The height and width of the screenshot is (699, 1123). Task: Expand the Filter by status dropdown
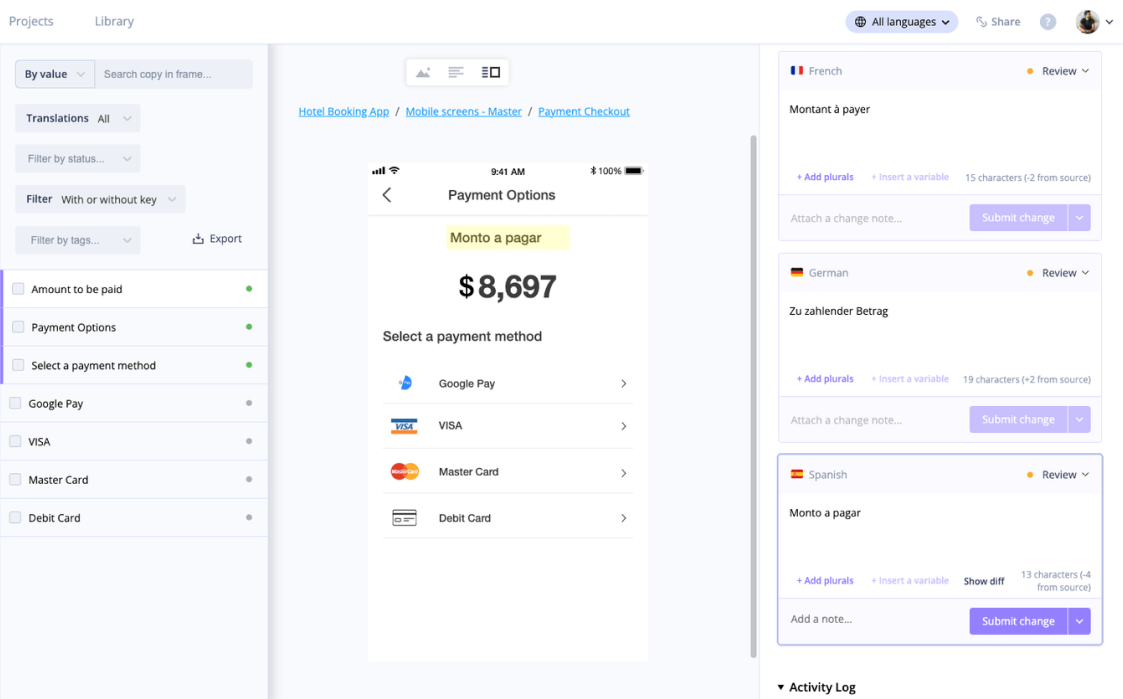pyautogui.click(x=77, y=158)
